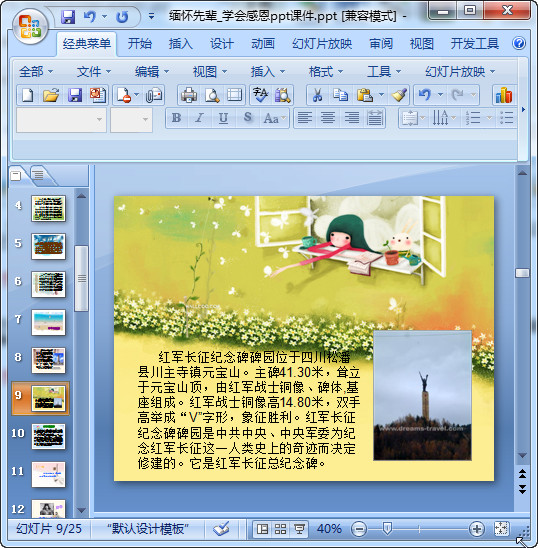Click the zoom out minus button
This screenshot has width=538, height=548.
359,529
